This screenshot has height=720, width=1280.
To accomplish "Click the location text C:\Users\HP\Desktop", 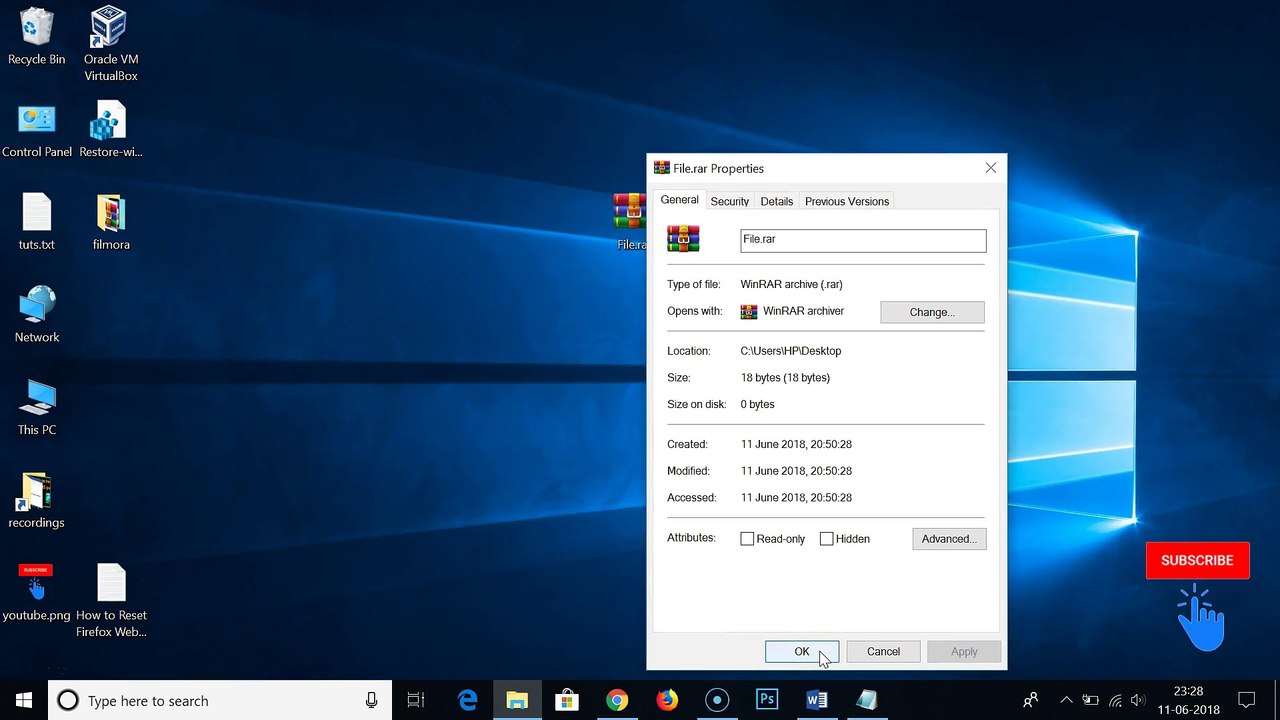I will (791, 351).
